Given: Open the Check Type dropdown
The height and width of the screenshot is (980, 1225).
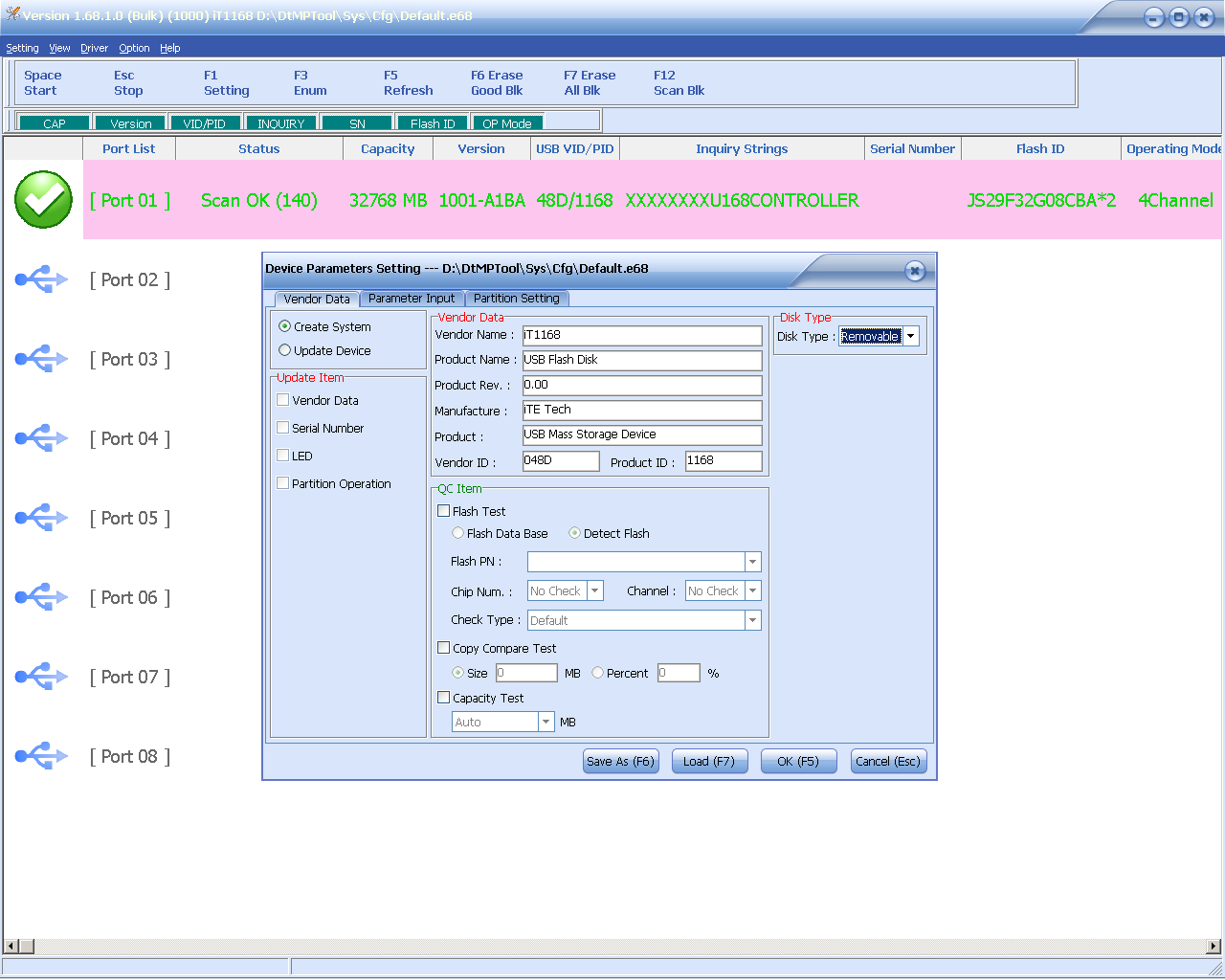Looking at the screenshot, I should [753, 620].
